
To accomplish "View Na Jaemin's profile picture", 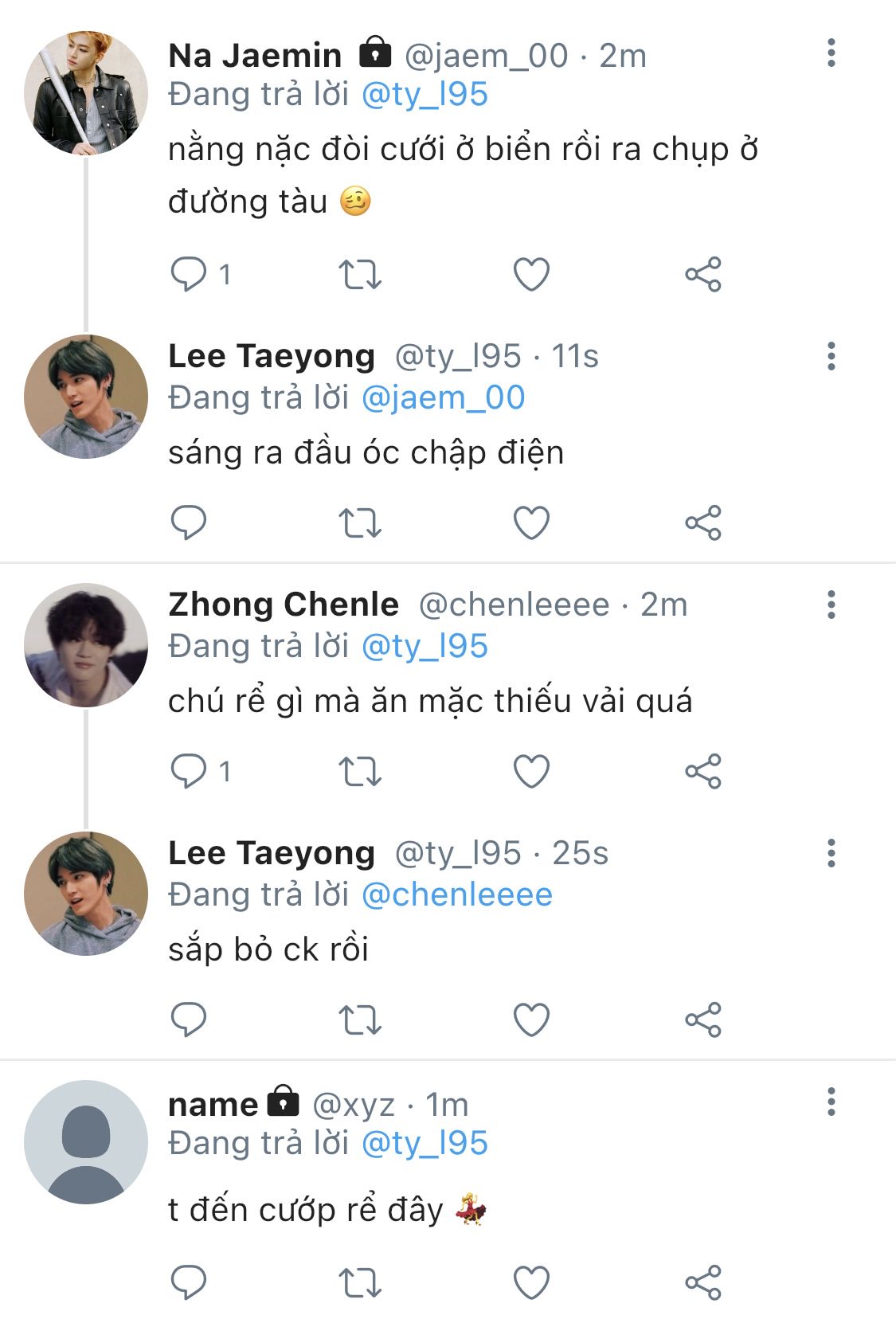I will click(x=86, y=93).
